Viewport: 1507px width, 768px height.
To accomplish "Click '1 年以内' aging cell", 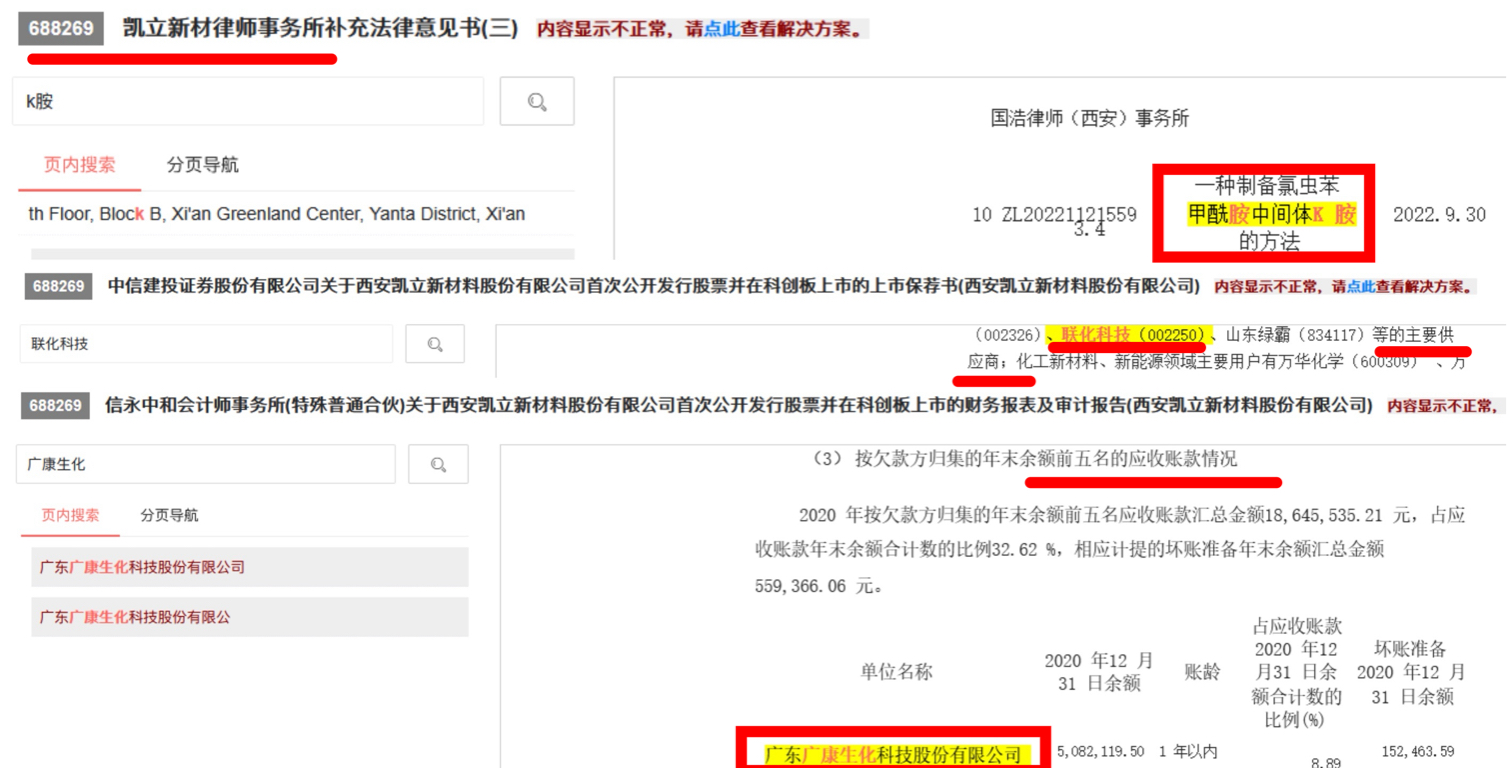I will [1188, 751].
